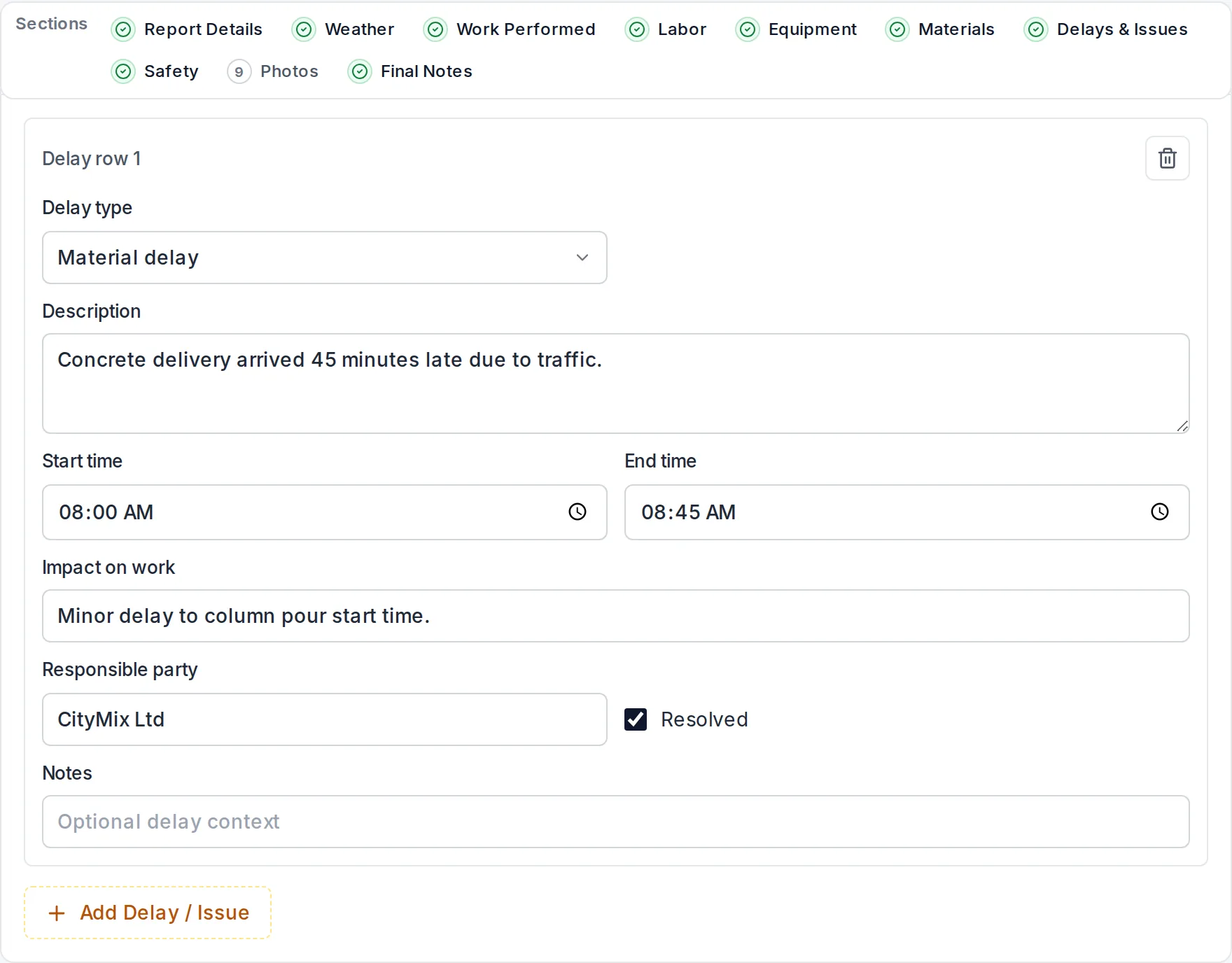
Task: Open the Equipment section
Action: [797, 29]
